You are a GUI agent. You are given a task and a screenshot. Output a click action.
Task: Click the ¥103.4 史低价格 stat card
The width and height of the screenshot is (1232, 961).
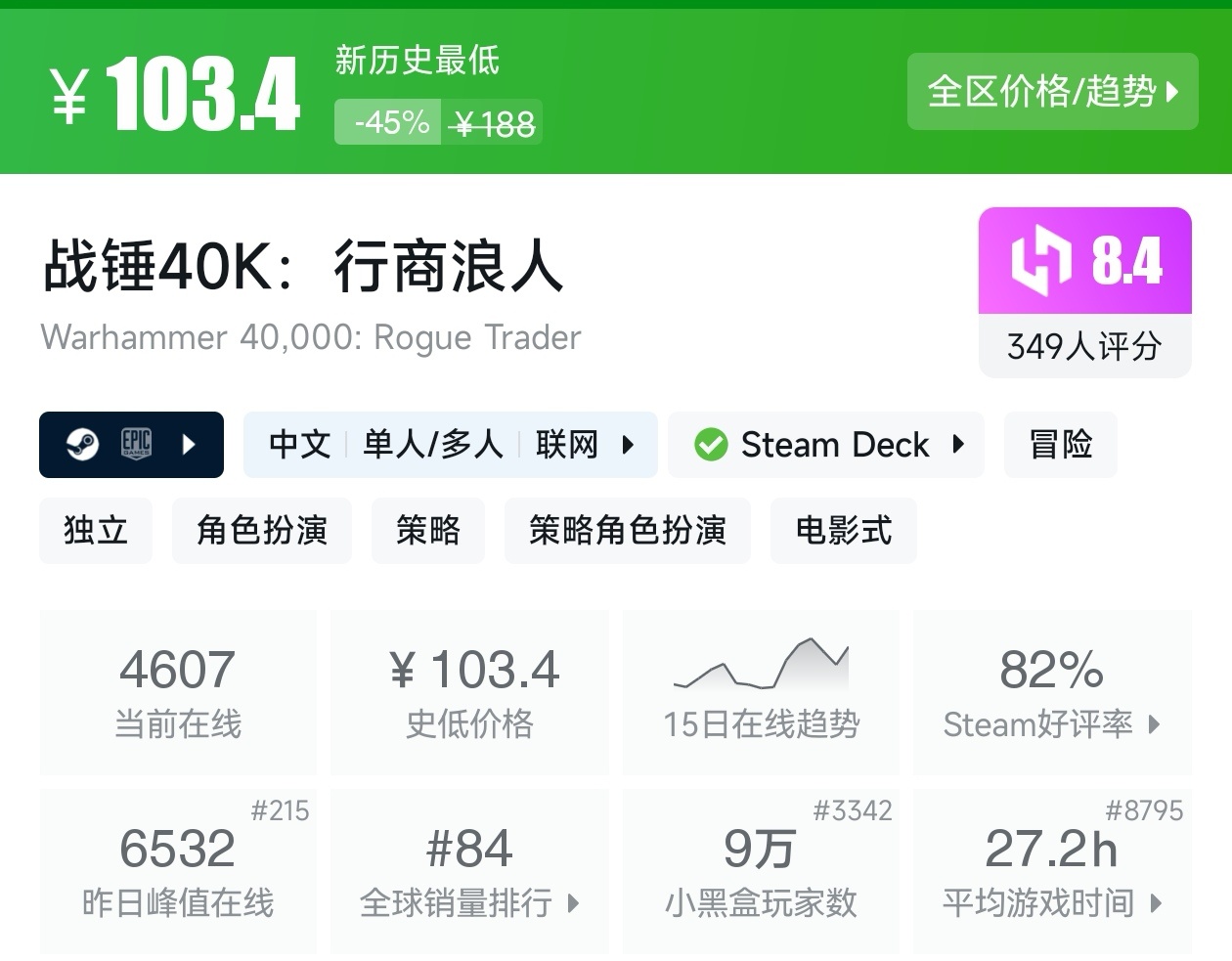[469, 692]
